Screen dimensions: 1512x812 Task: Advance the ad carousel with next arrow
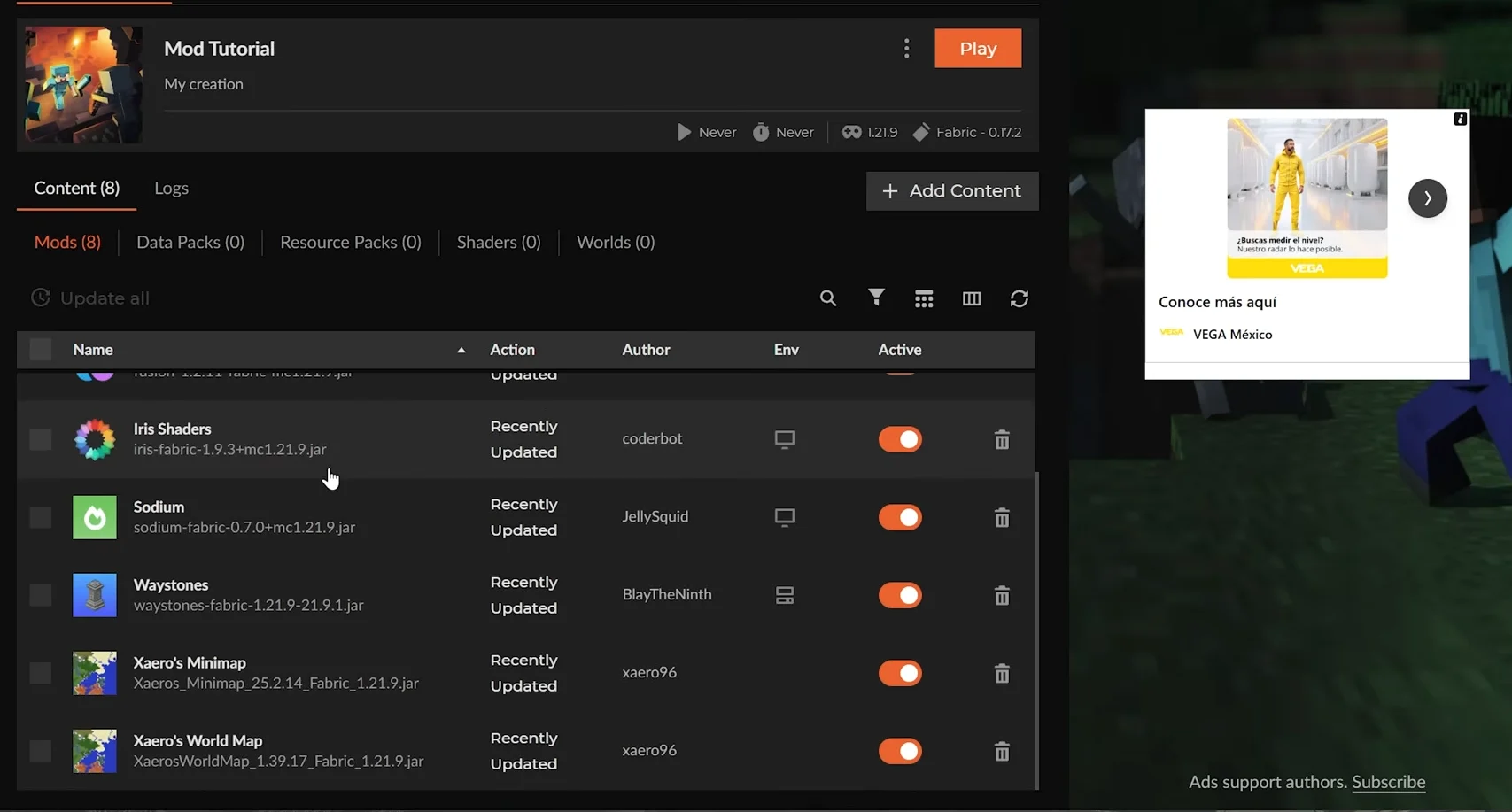pos(1428,198)
